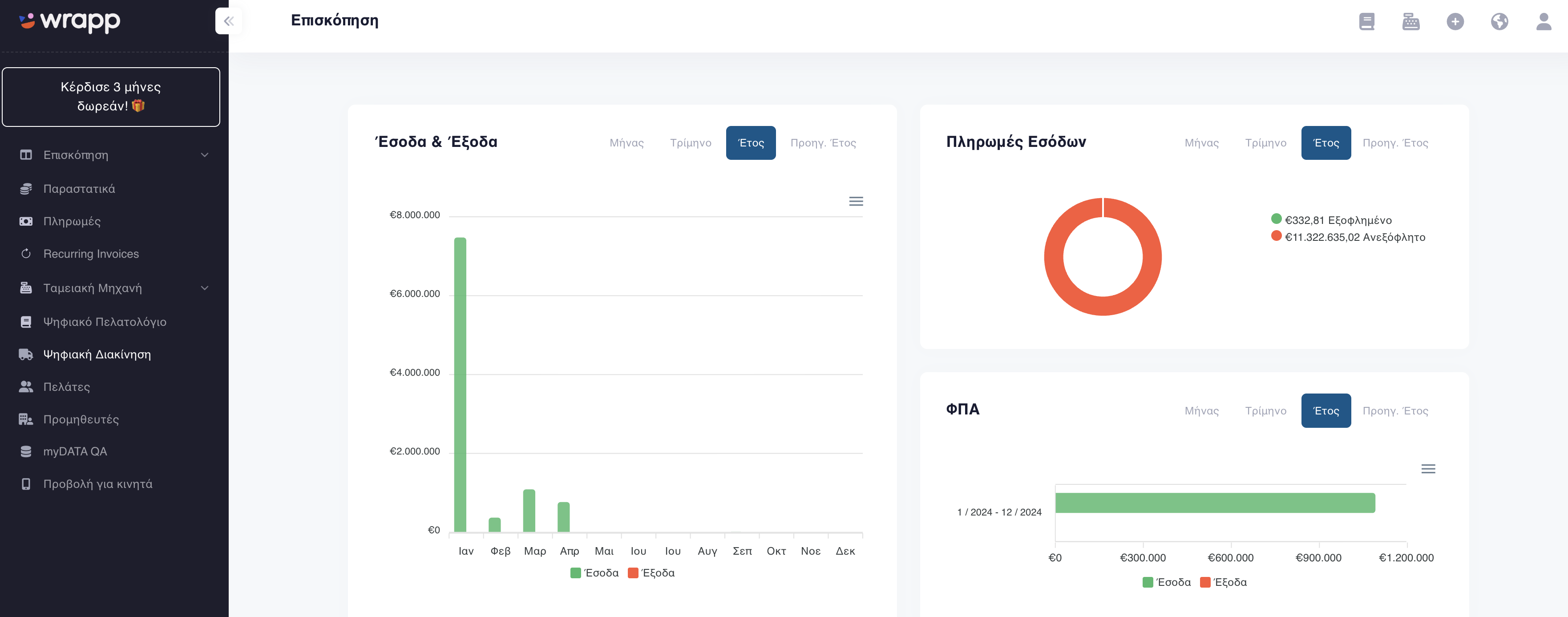Click the cash register icon in header

(x=1410, y=22)
